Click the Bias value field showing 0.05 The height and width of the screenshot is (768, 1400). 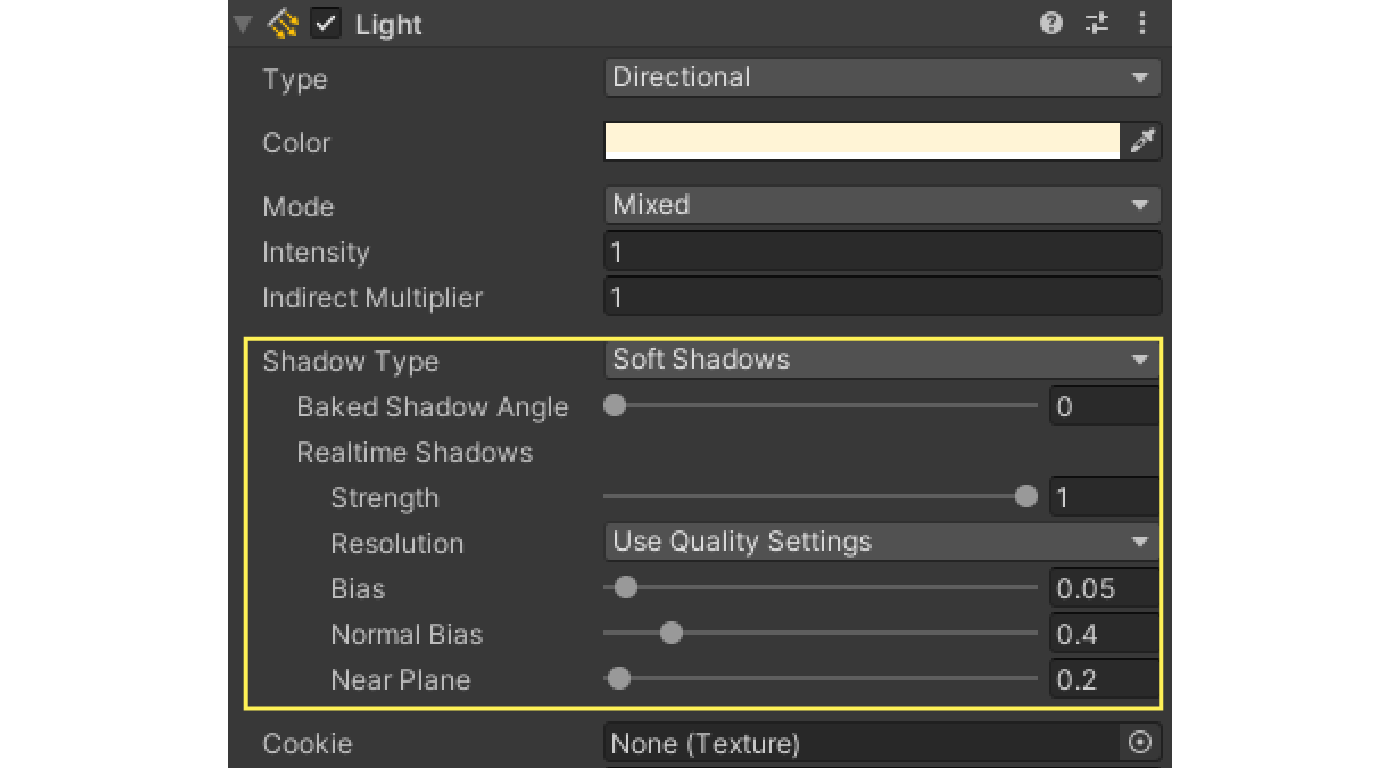coord(1104,588)
